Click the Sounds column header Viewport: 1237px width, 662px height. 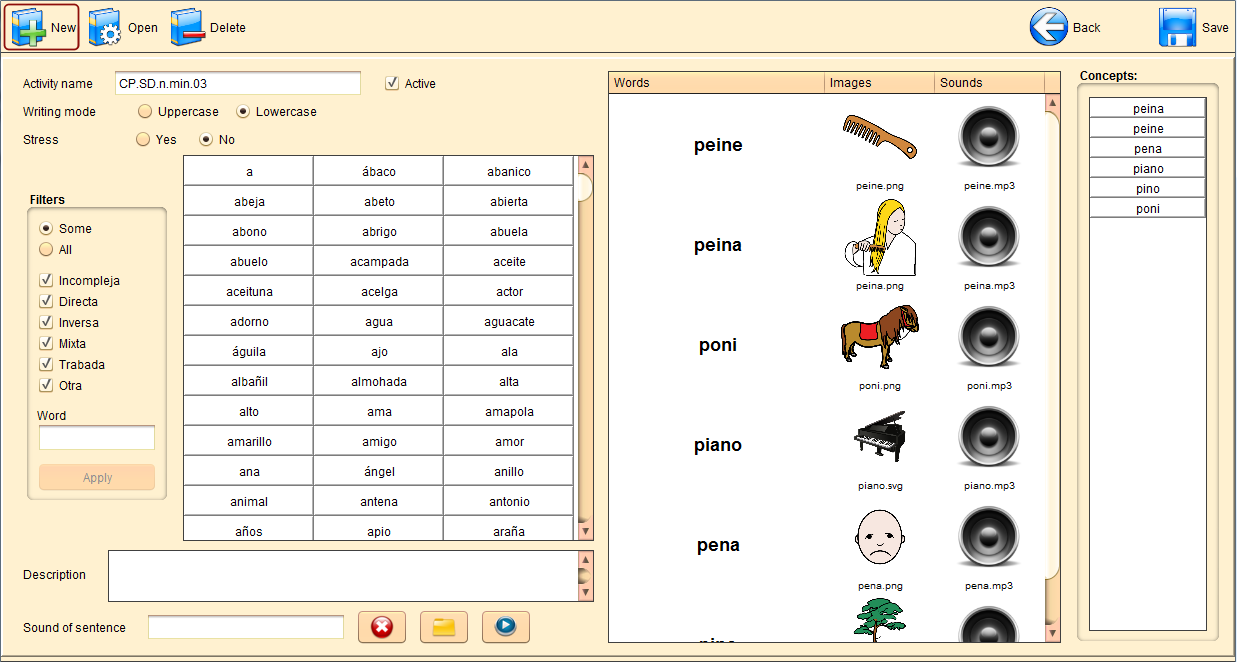pyautogui.click(x=989, y=83)
